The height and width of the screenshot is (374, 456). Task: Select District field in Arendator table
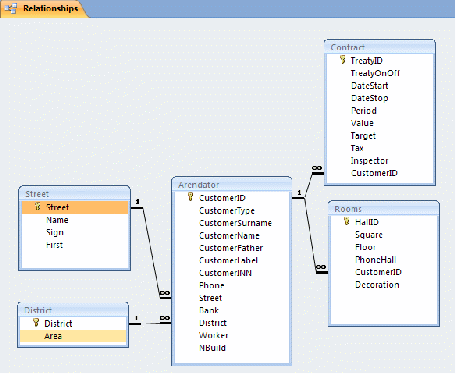click(x=213, y=323)
